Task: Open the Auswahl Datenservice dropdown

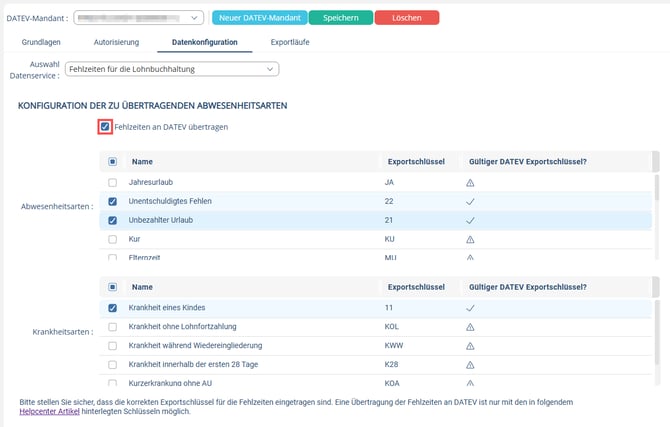Action: point(172,69)
